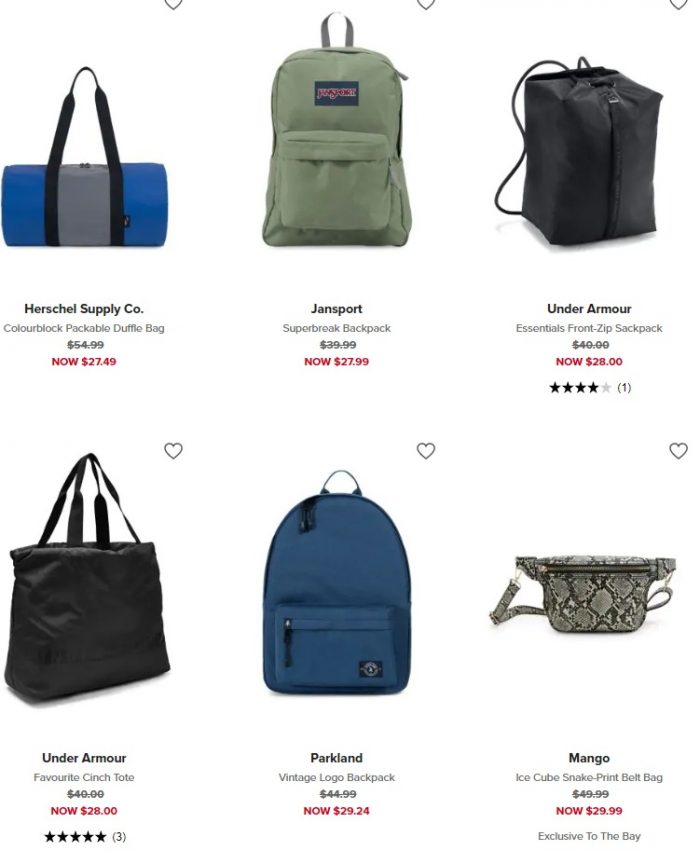This screenshot has width=700, height=864.
Task: Select Essentials Front-Zip Sackpack title
Action: click(x=589, y=328)
